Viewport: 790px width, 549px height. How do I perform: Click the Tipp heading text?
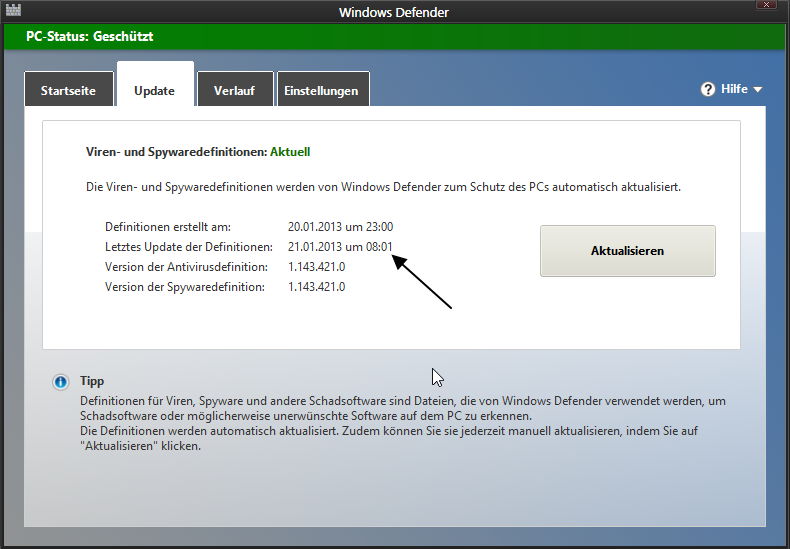(x=92, y=381)
